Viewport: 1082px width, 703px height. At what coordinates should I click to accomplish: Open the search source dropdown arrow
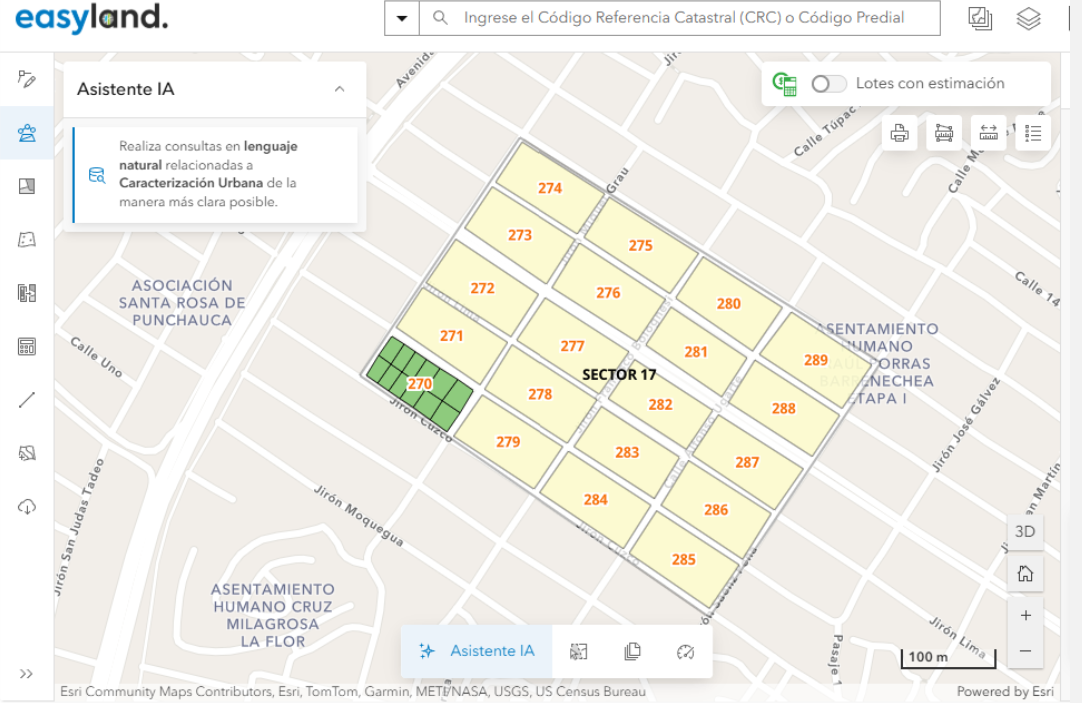click(402, 18)
